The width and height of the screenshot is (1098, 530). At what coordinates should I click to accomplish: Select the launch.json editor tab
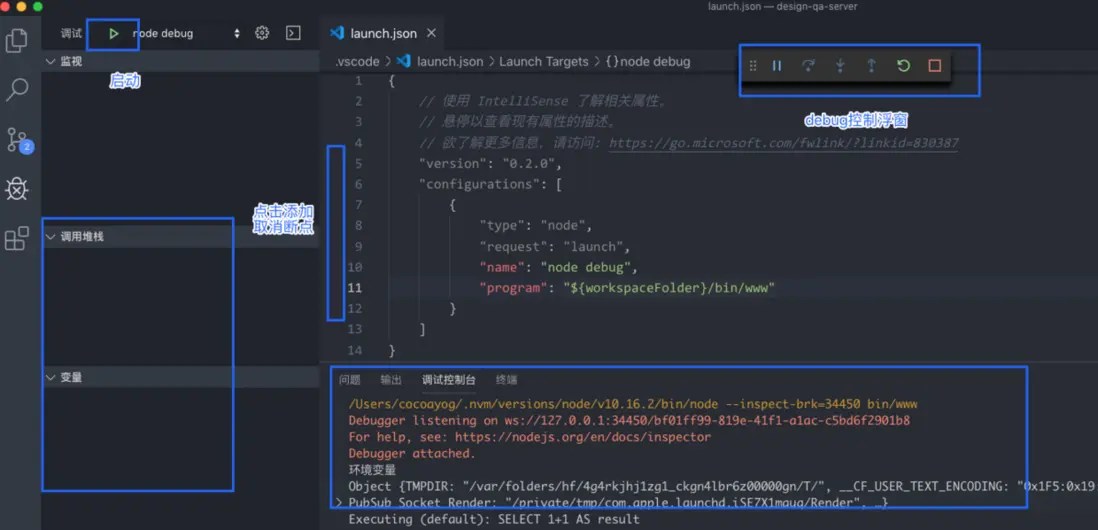point(383,33)
